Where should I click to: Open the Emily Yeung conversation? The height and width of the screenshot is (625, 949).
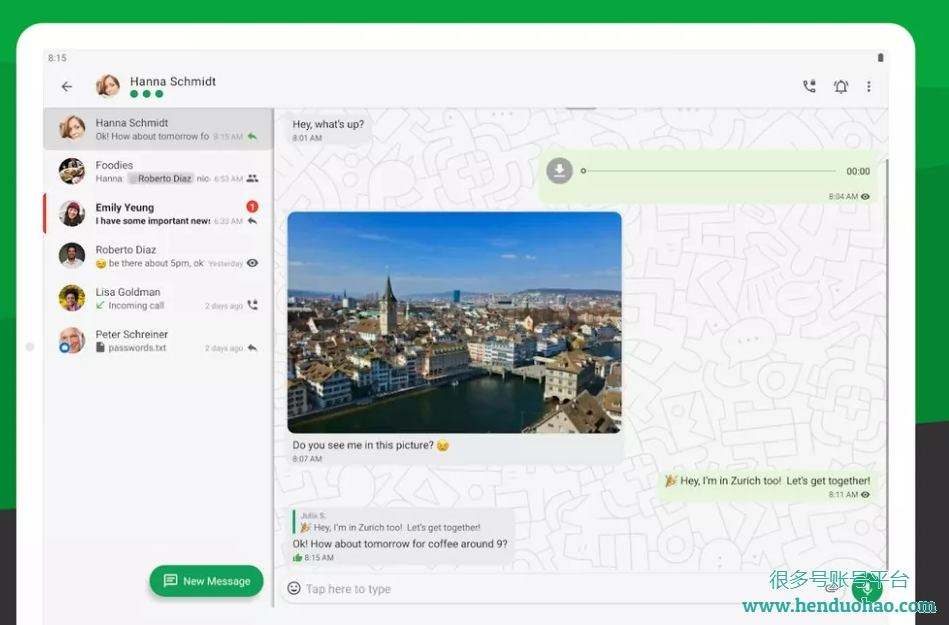click(158, 214)
